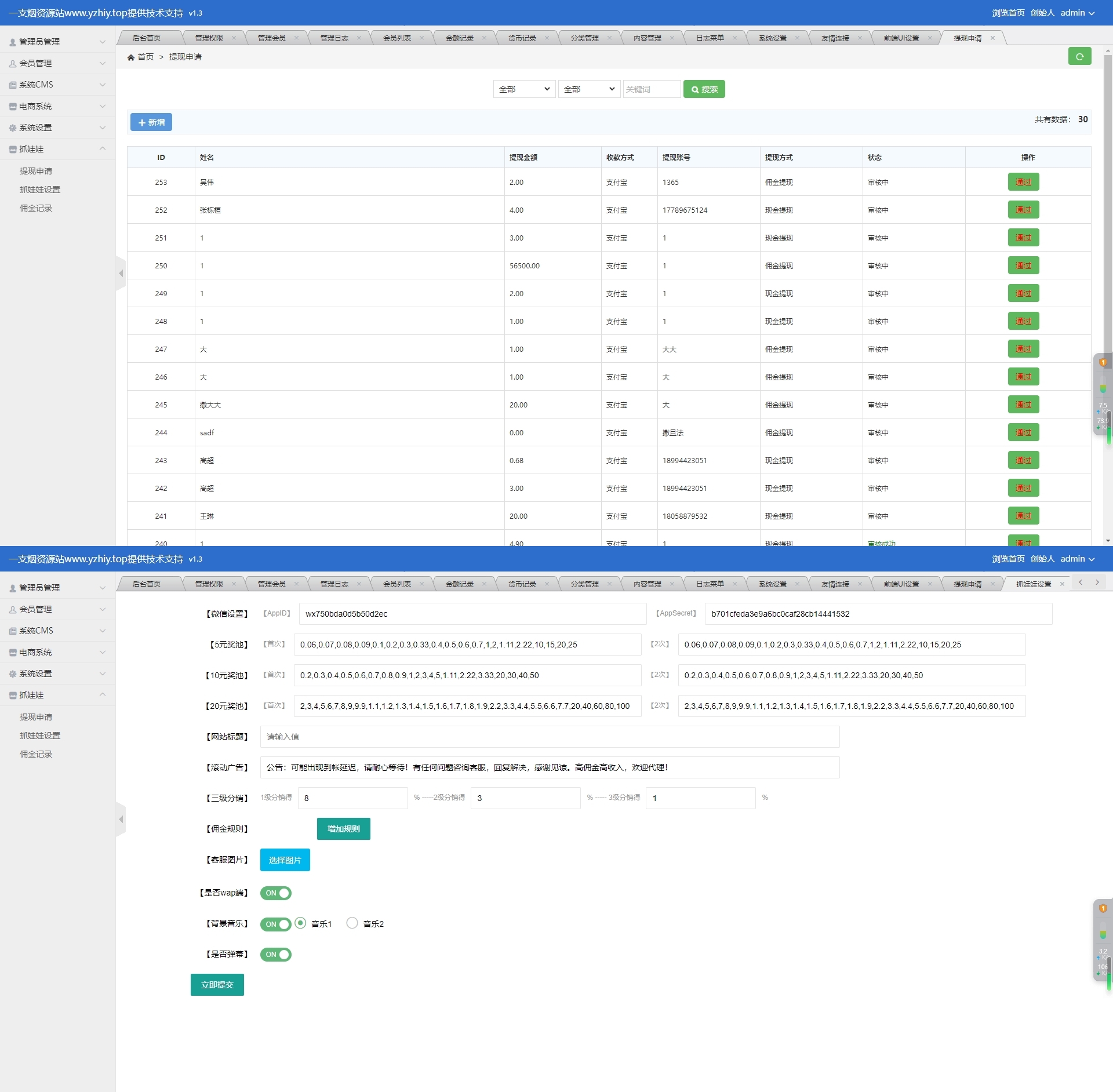Click 通过 button for ID 253 row
The width and height of the screenshot is (1113, 1092).
pos(1024,182)
